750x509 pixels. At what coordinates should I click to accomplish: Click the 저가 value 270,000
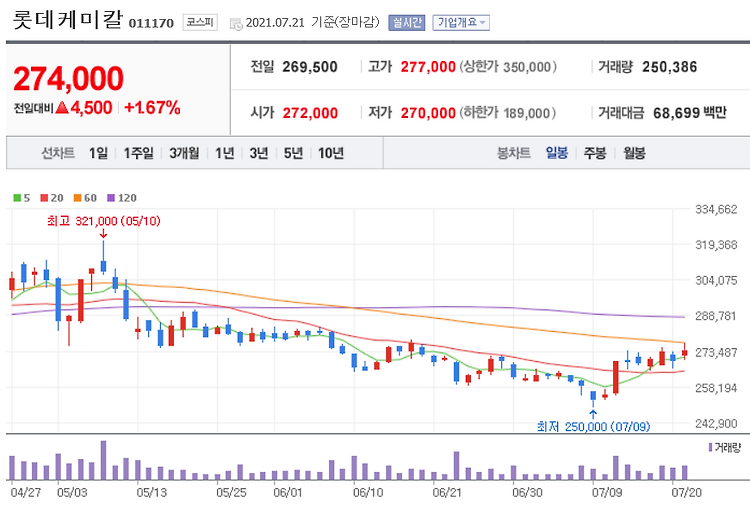[x=428, y=113]
